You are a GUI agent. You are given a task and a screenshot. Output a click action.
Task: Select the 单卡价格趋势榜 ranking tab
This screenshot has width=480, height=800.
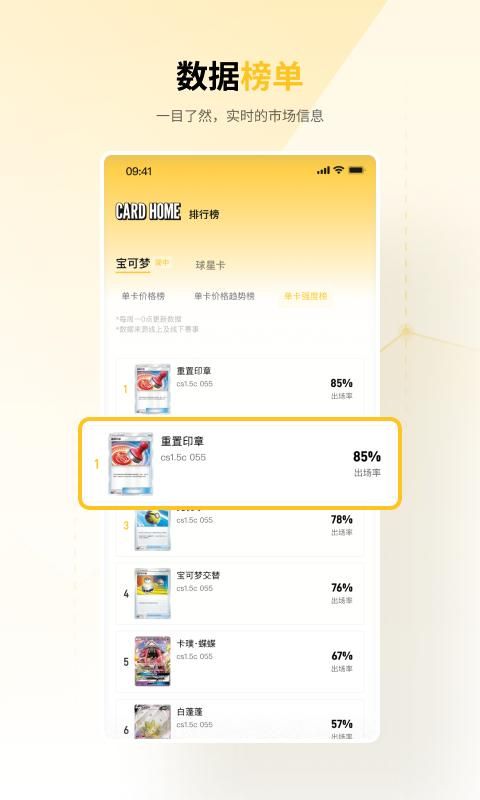pos(224,296)
